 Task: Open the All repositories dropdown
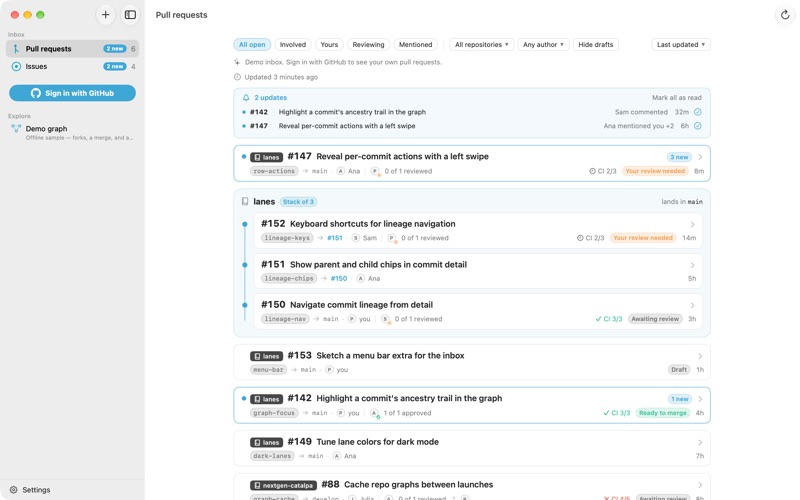click(482, 44)
